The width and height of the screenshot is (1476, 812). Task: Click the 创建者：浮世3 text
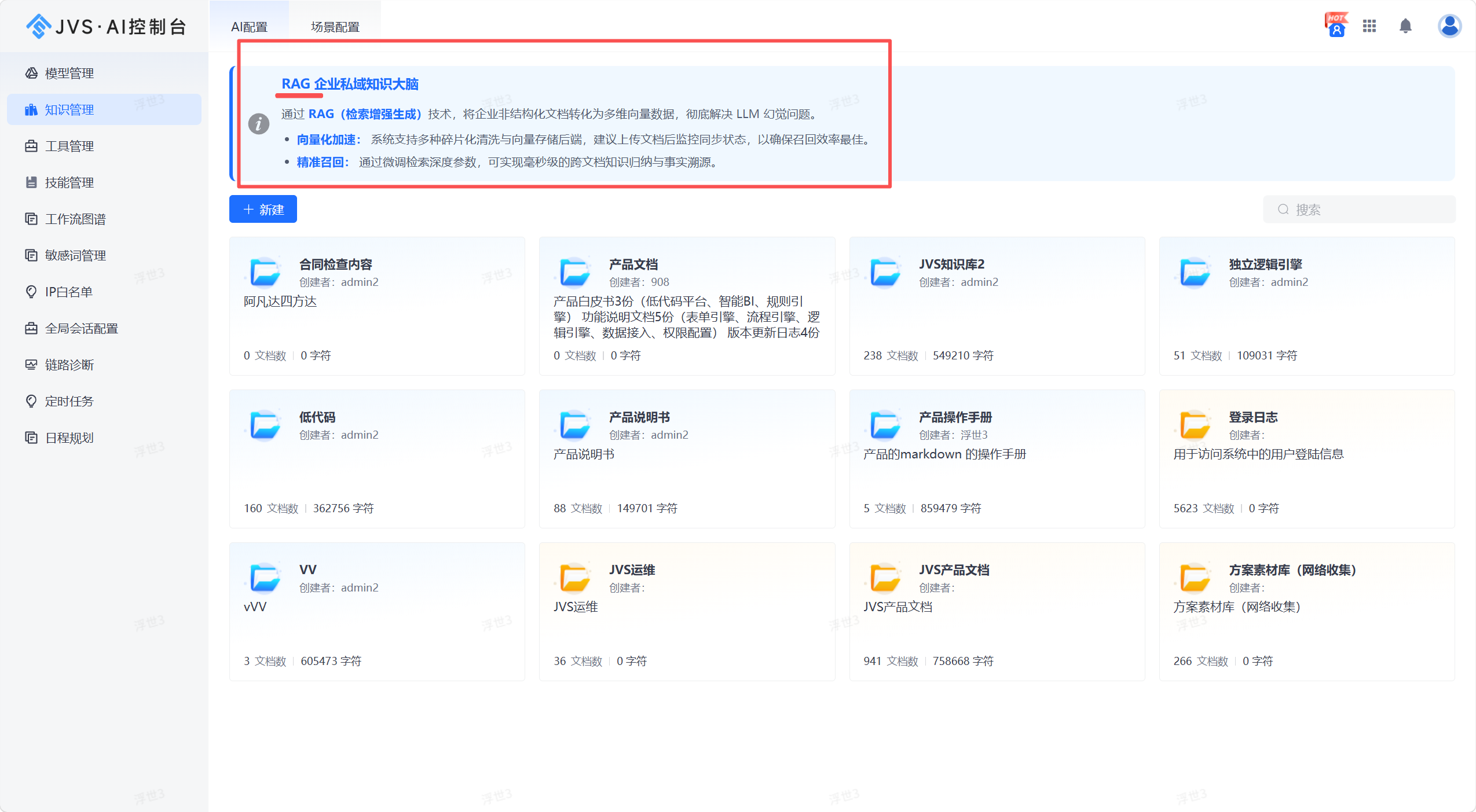point(953,435)
